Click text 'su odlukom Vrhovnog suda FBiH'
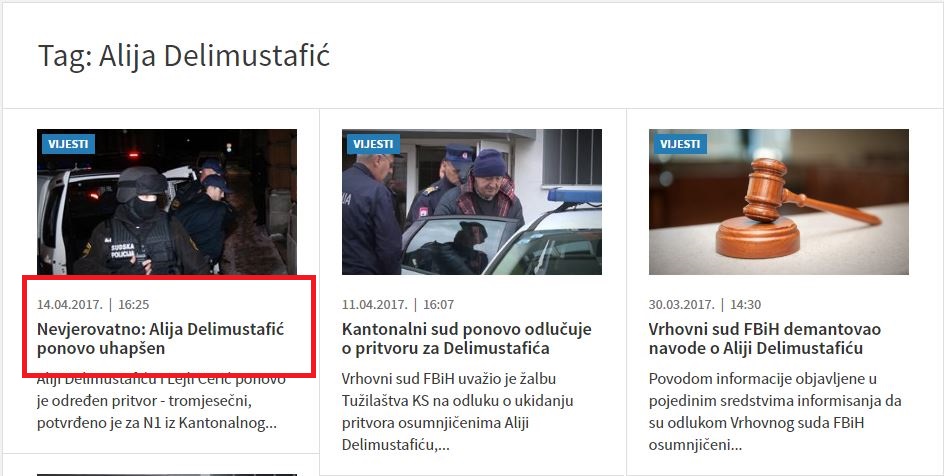 pos(757,423)
